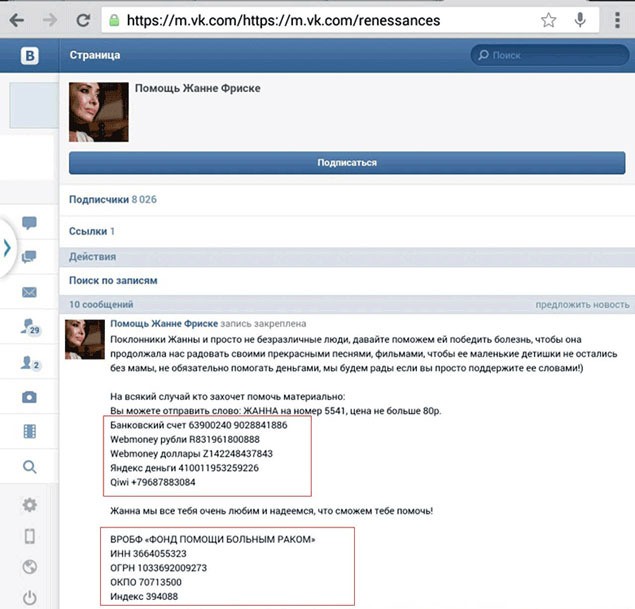Go back with the browser back arrow
The image size is (635, 609).
pyautogui.click(x=17, y=20)
